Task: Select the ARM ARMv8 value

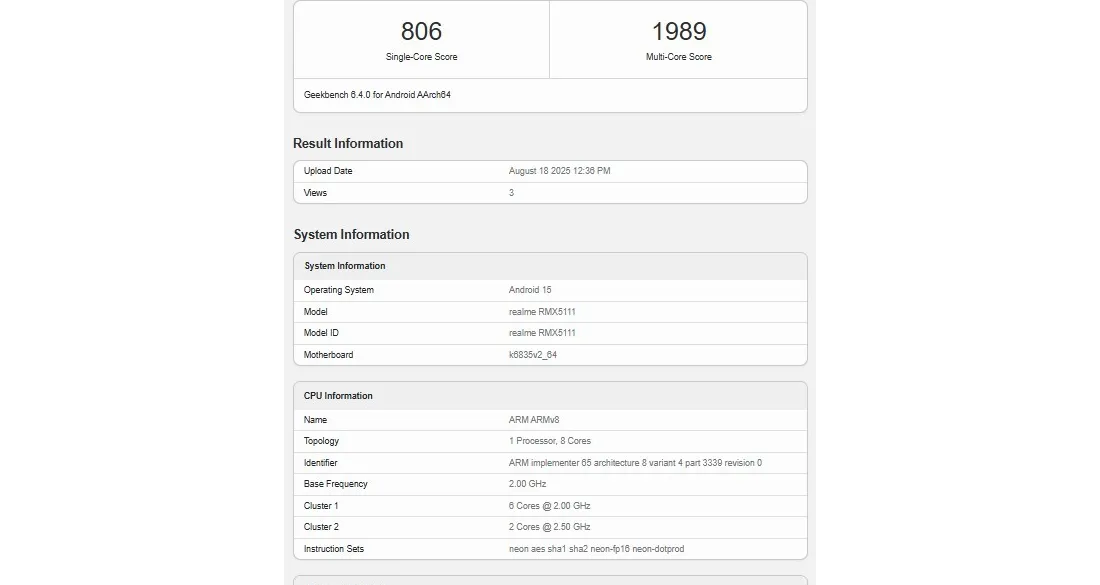Action: click(534, 420)
